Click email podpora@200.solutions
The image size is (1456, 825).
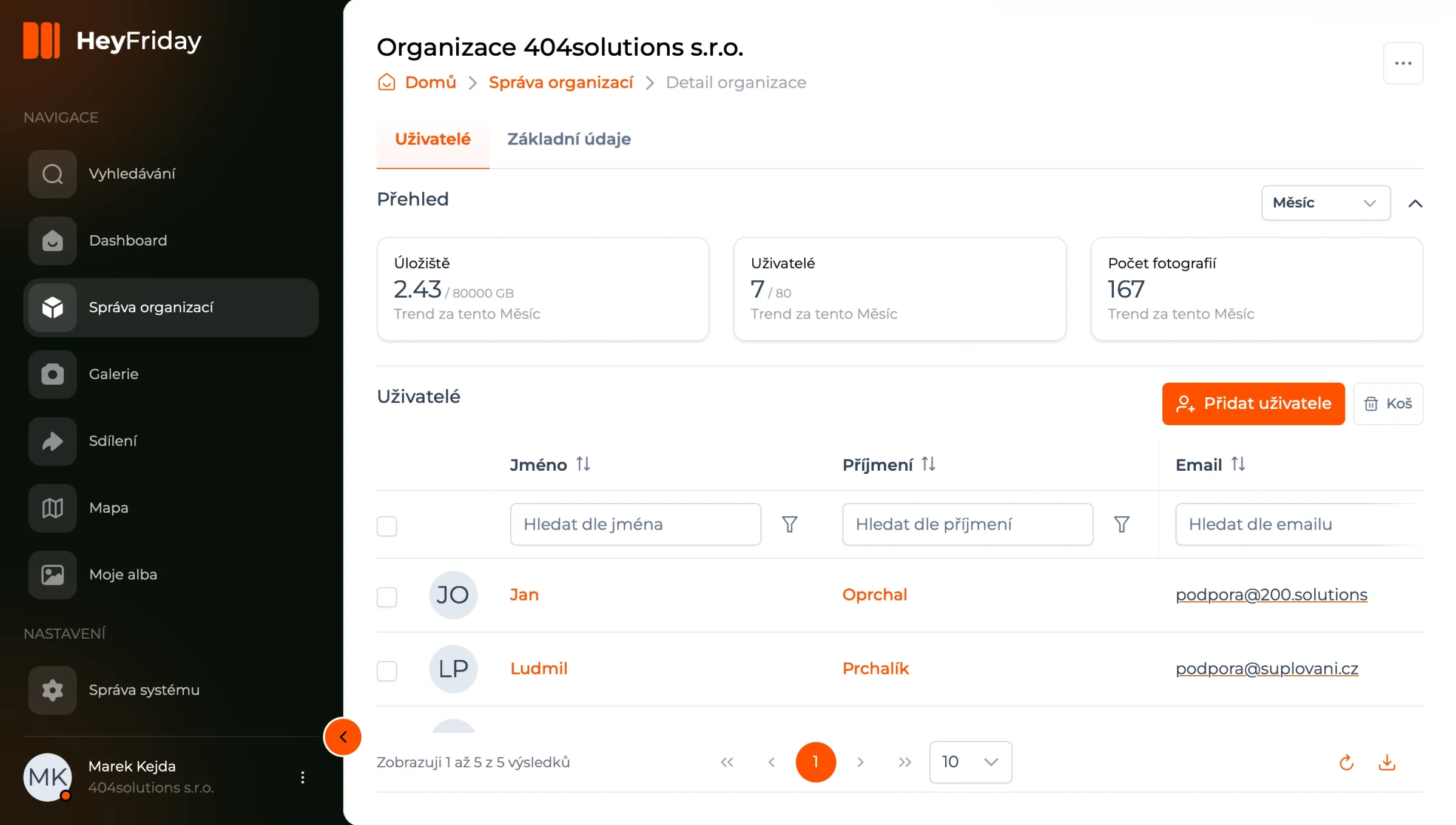coord(1272,594)
